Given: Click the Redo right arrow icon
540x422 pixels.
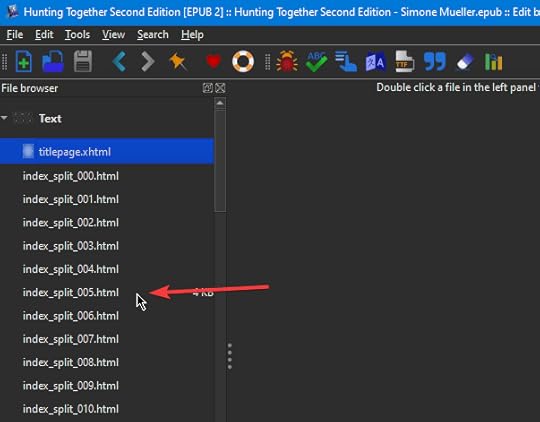Looking at the screenshot, I should click(x=148, y=62).
